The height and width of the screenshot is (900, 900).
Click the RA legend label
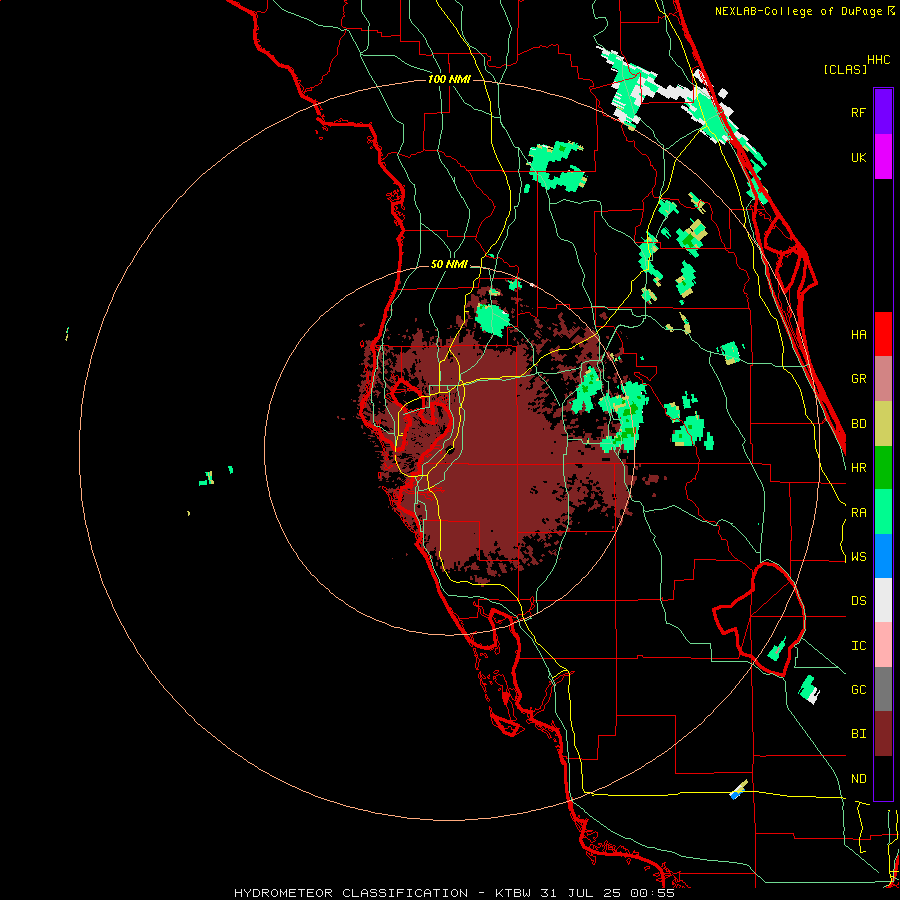tap(858, 513)
